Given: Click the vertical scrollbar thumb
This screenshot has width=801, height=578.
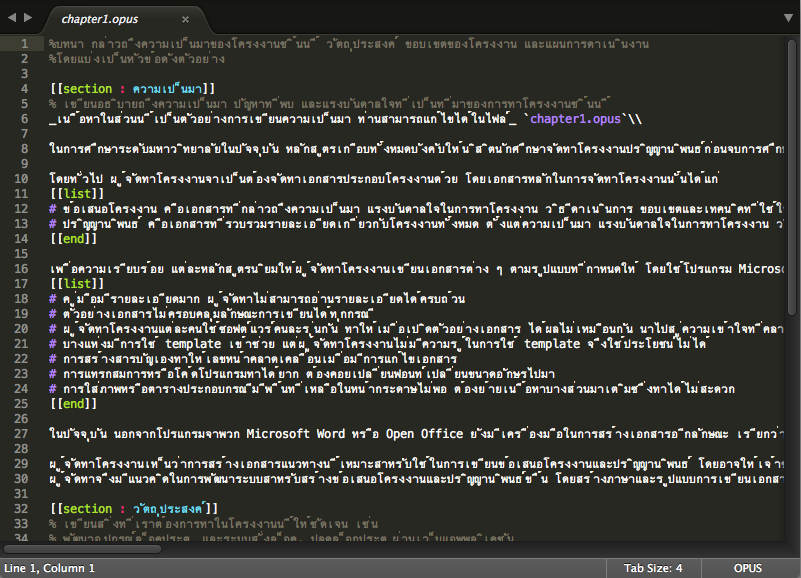Looking at the screenshot, I should click(x=792, y=176).
